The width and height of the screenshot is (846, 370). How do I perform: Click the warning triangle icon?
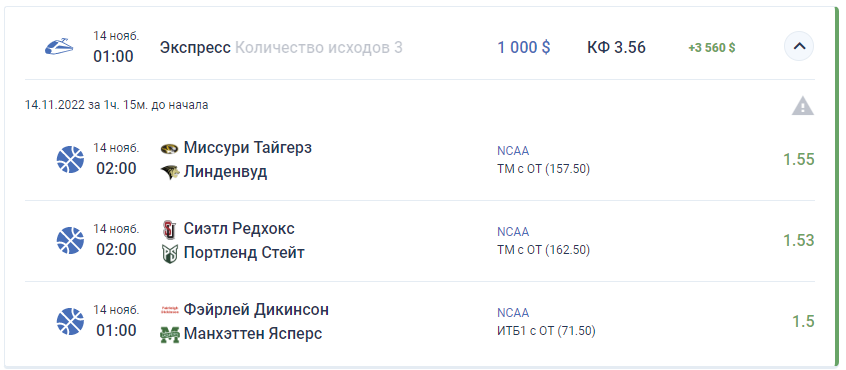tap(802, 106)
